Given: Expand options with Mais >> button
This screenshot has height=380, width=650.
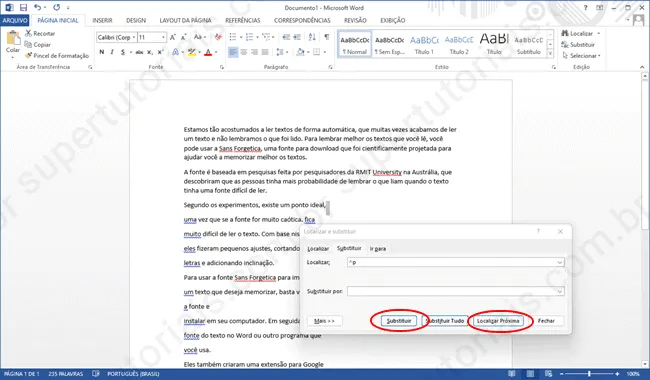Looking at the screenshot, I should tap(325, 321).
